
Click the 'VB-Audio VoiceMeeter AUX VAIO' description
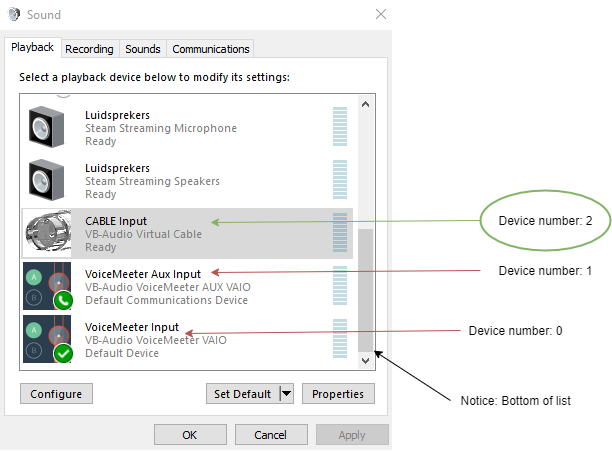point(168,287)
